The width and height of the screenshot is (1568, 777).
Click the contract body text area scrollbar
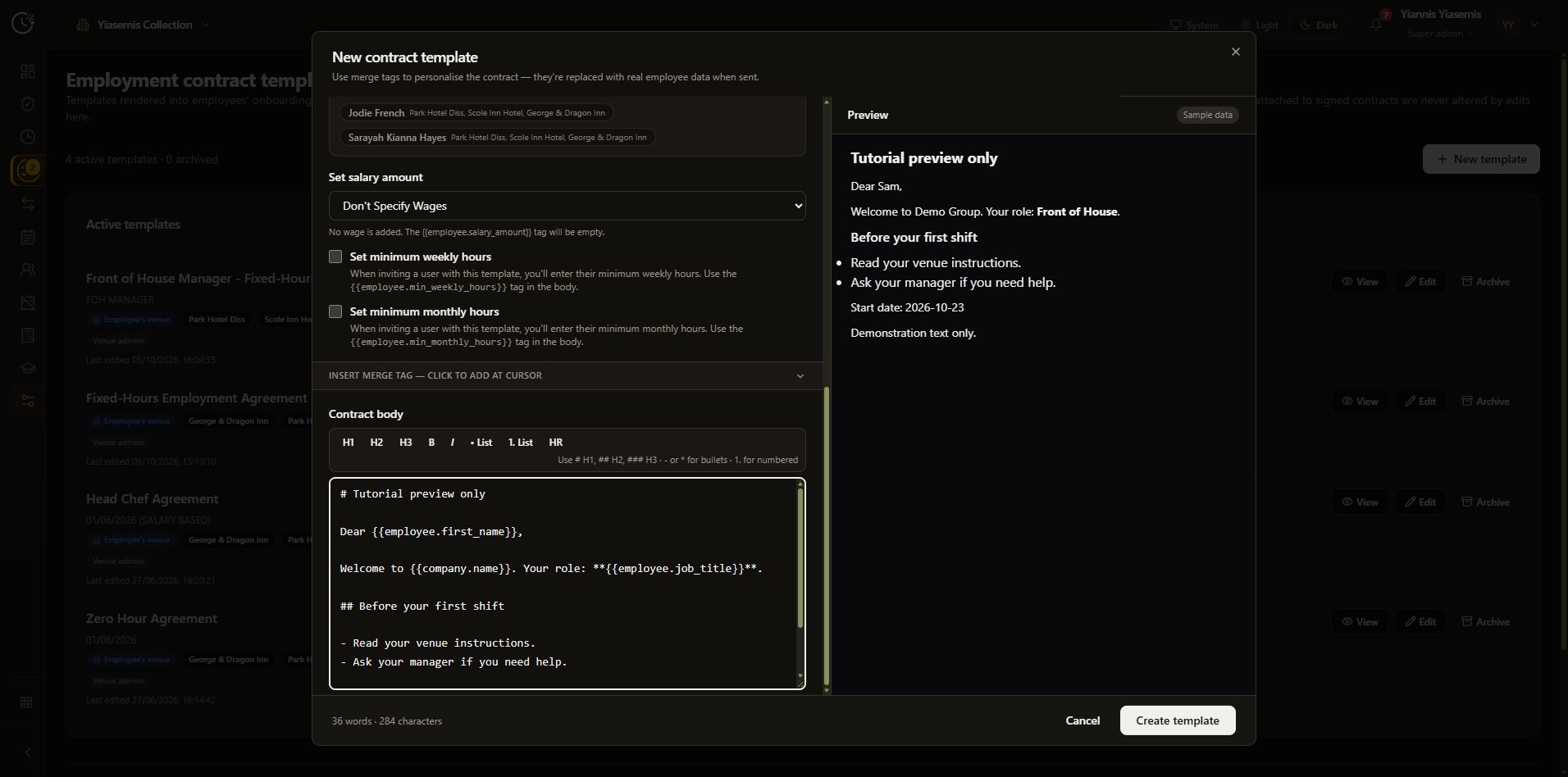coord(800,557)
